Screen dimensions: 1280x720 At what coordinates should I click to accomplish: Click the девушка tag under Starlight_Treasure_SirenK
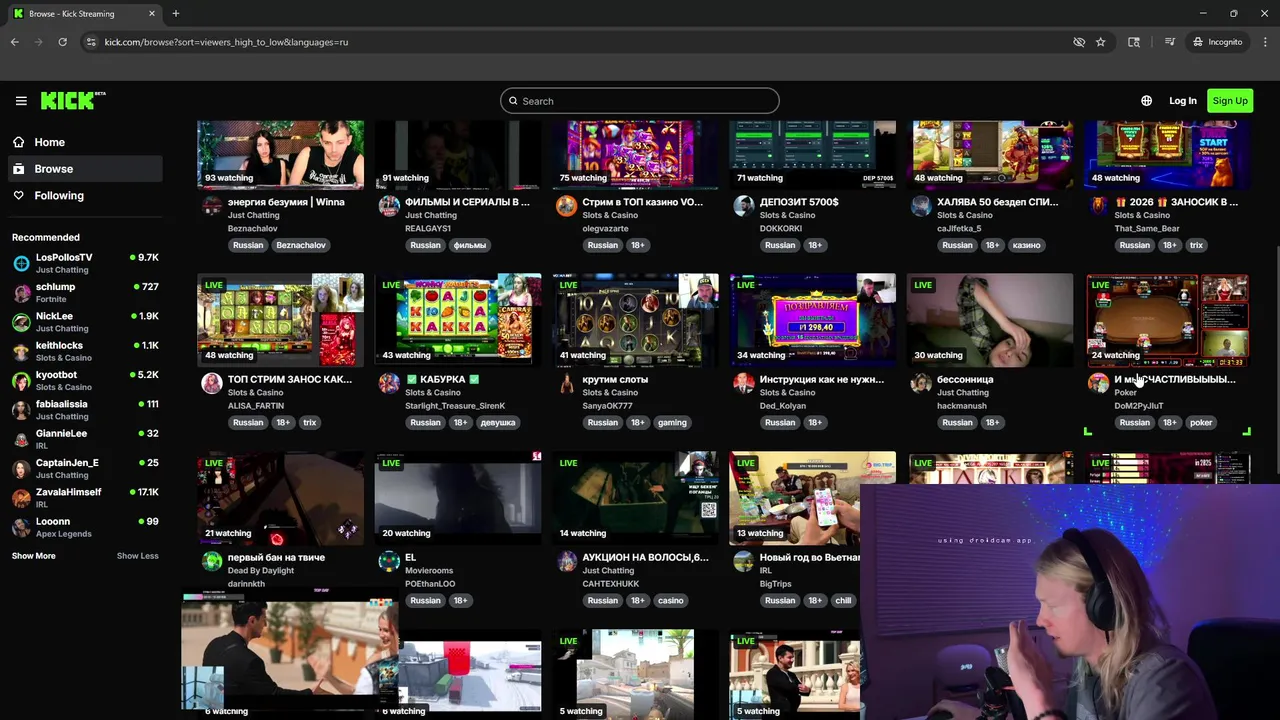pos(498,423)
